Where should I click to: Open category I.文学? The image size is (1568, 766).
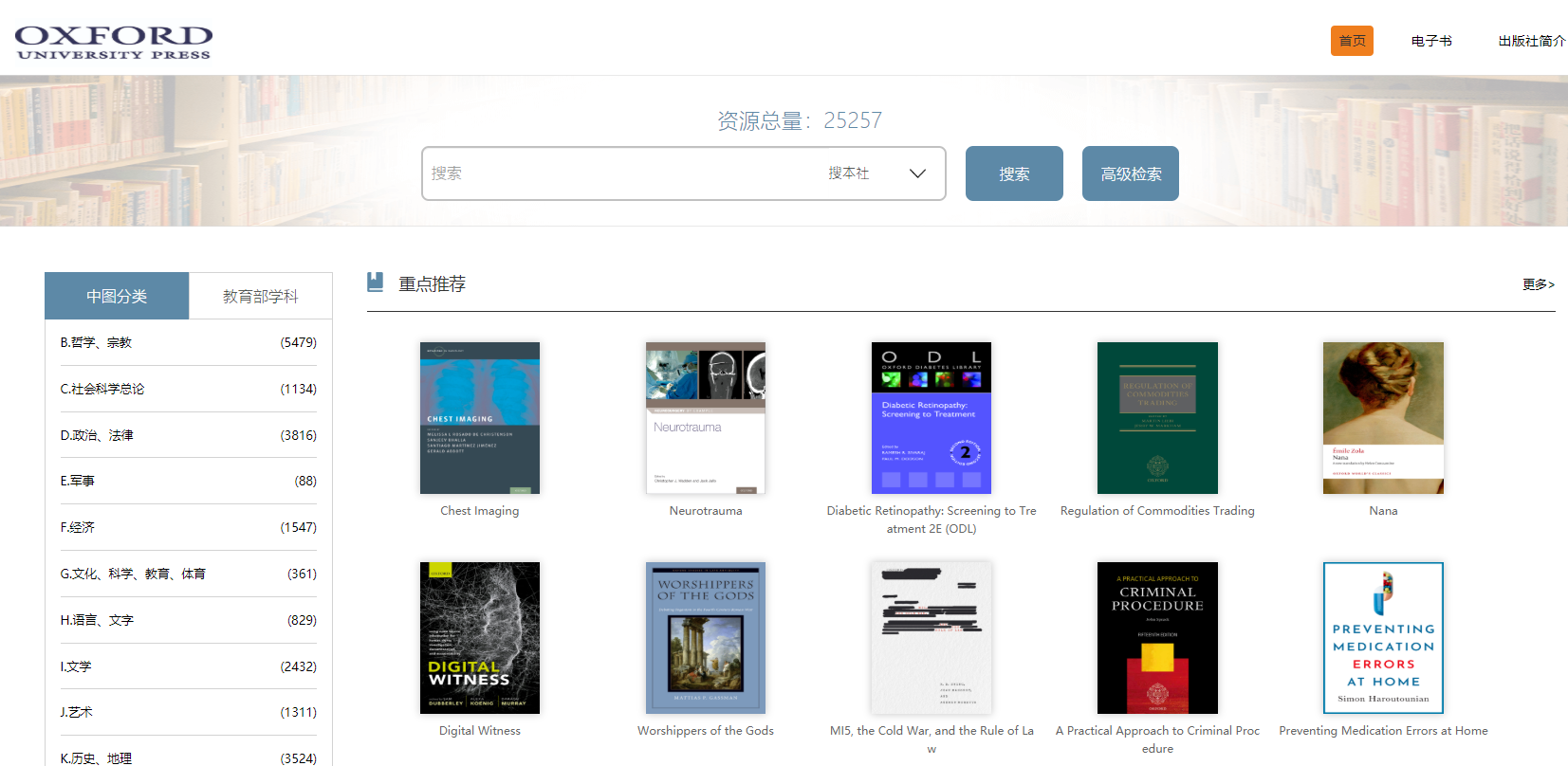[x=189, y=666]
